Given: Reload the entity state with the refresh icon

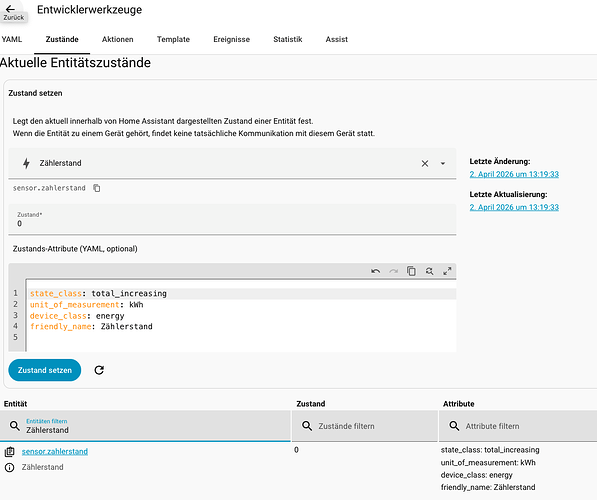Looking at the screenshot, I should 99,370.
